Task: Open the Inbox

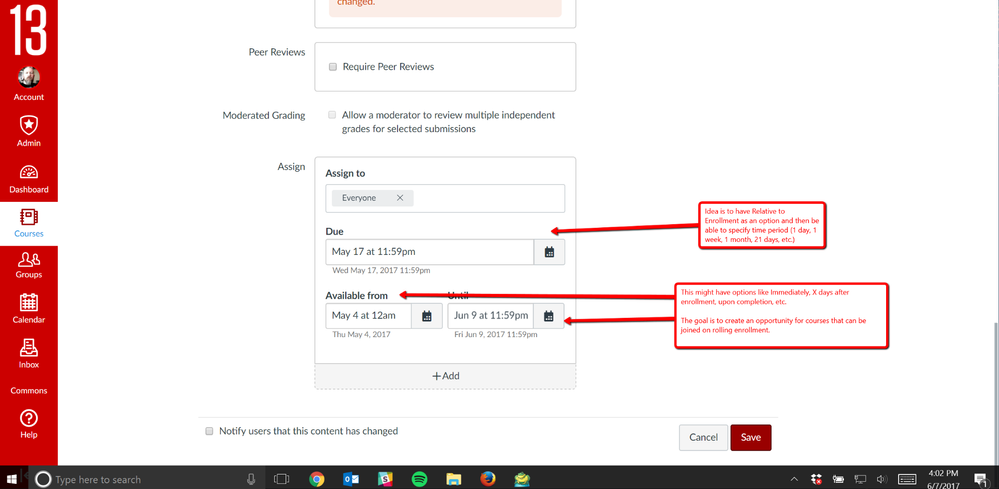Action: pos(28,354)
